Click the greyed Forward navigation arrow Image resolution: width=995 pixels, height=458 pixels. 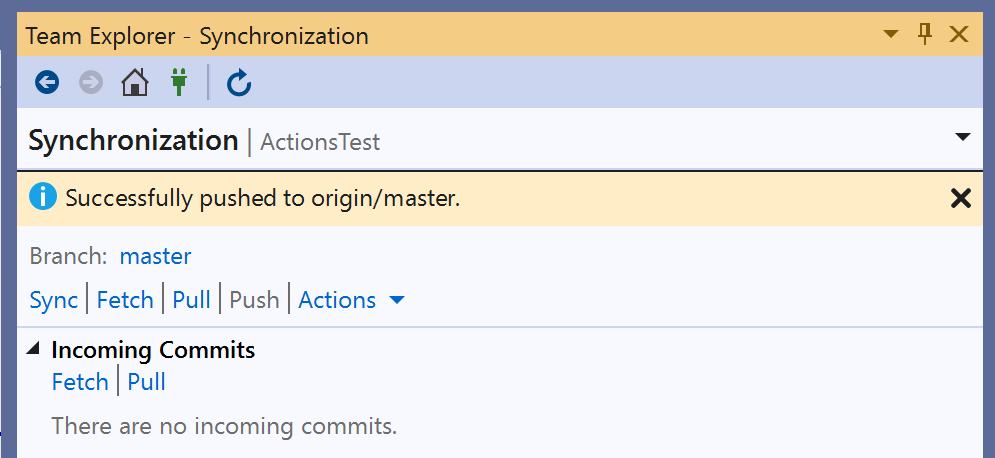click(x=91, y=82)
